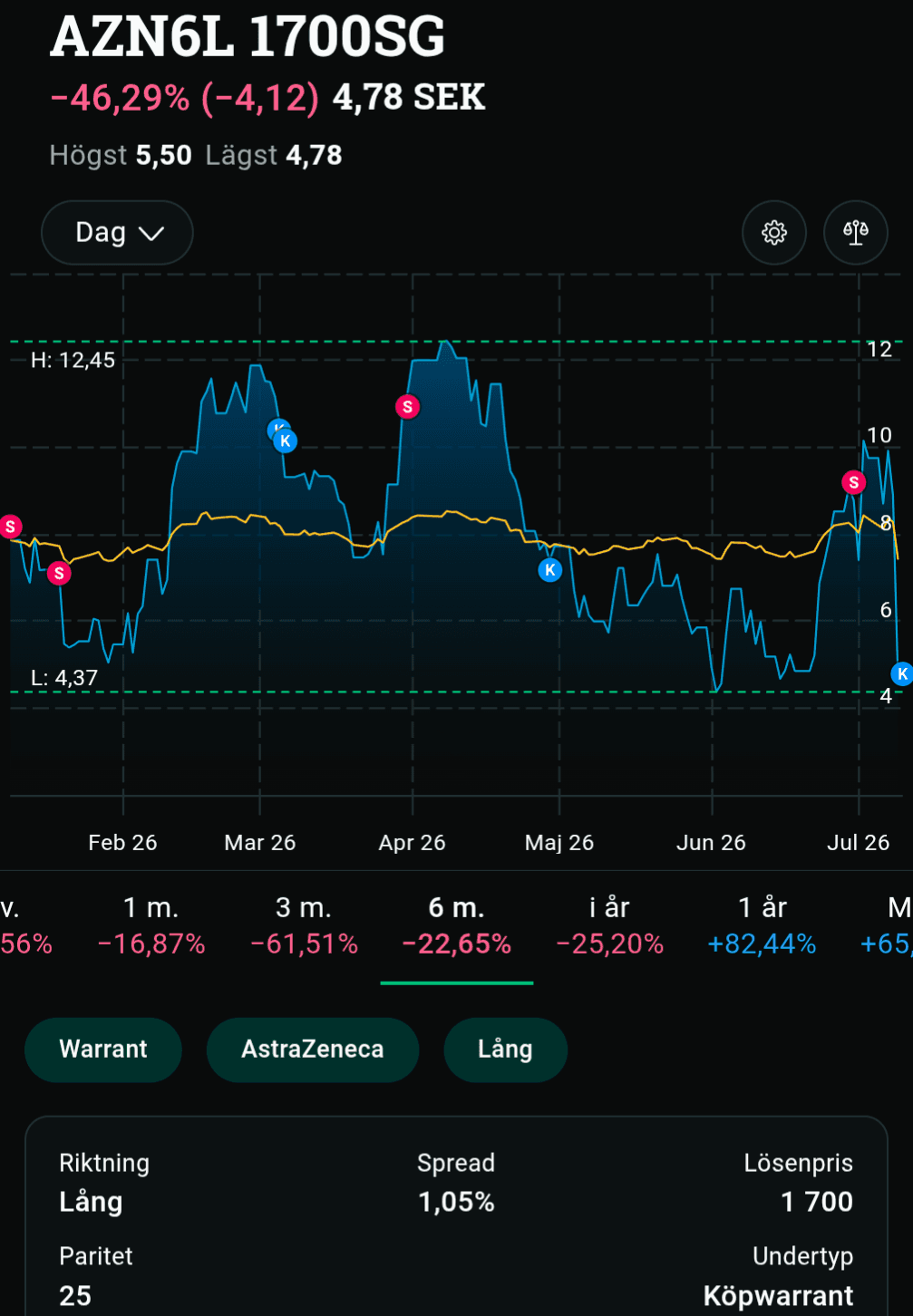Open the Lång tag chip
The width and height of the screenshot is (913, 1316).
(x=505, y=1050)
